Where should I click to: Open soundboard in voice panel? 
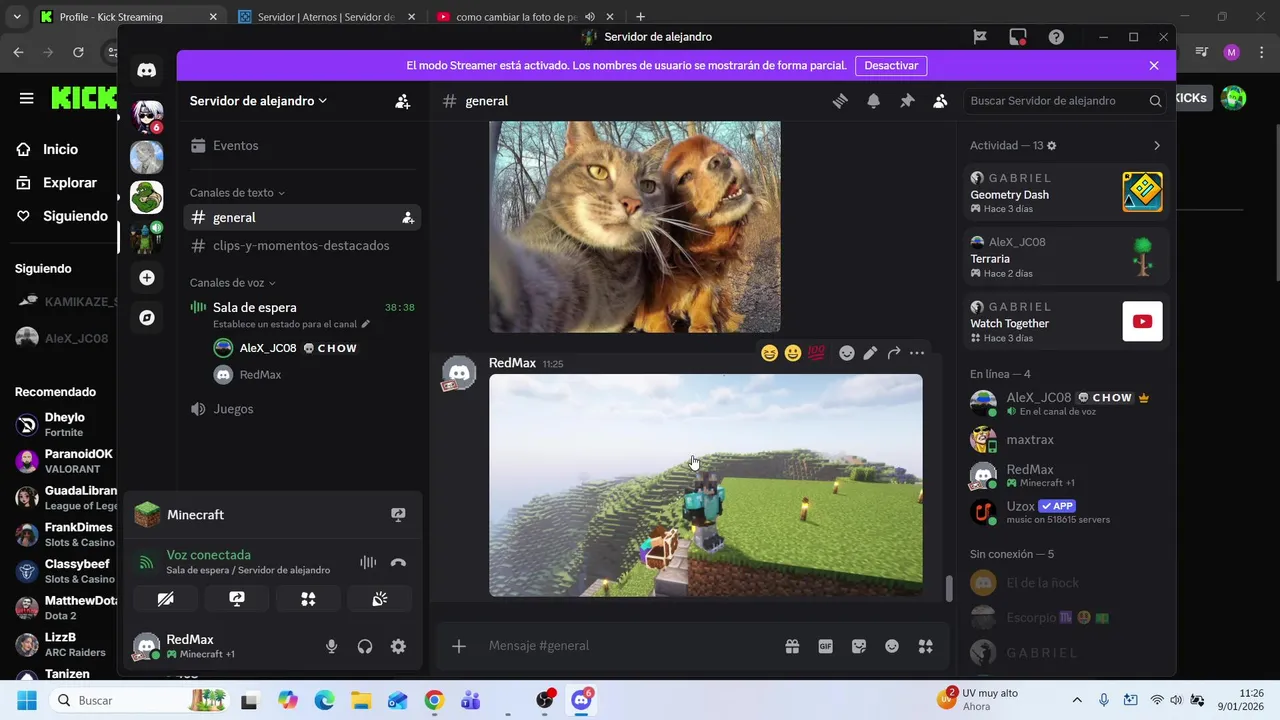click(x=379, y=599)
